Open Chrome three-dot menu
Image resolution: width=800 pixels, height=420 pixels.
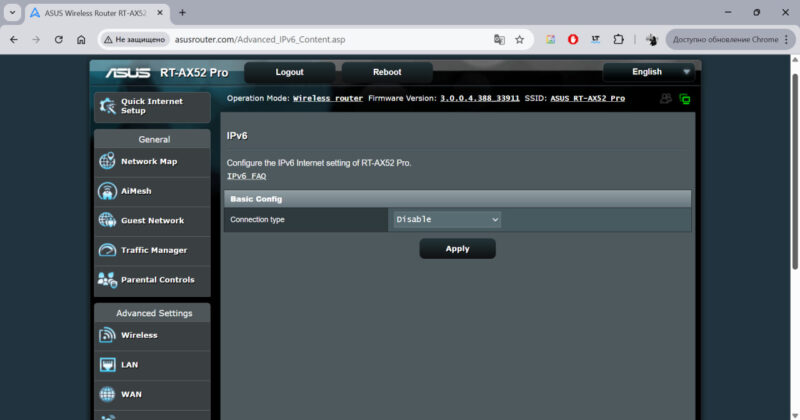tap(786, 39)
